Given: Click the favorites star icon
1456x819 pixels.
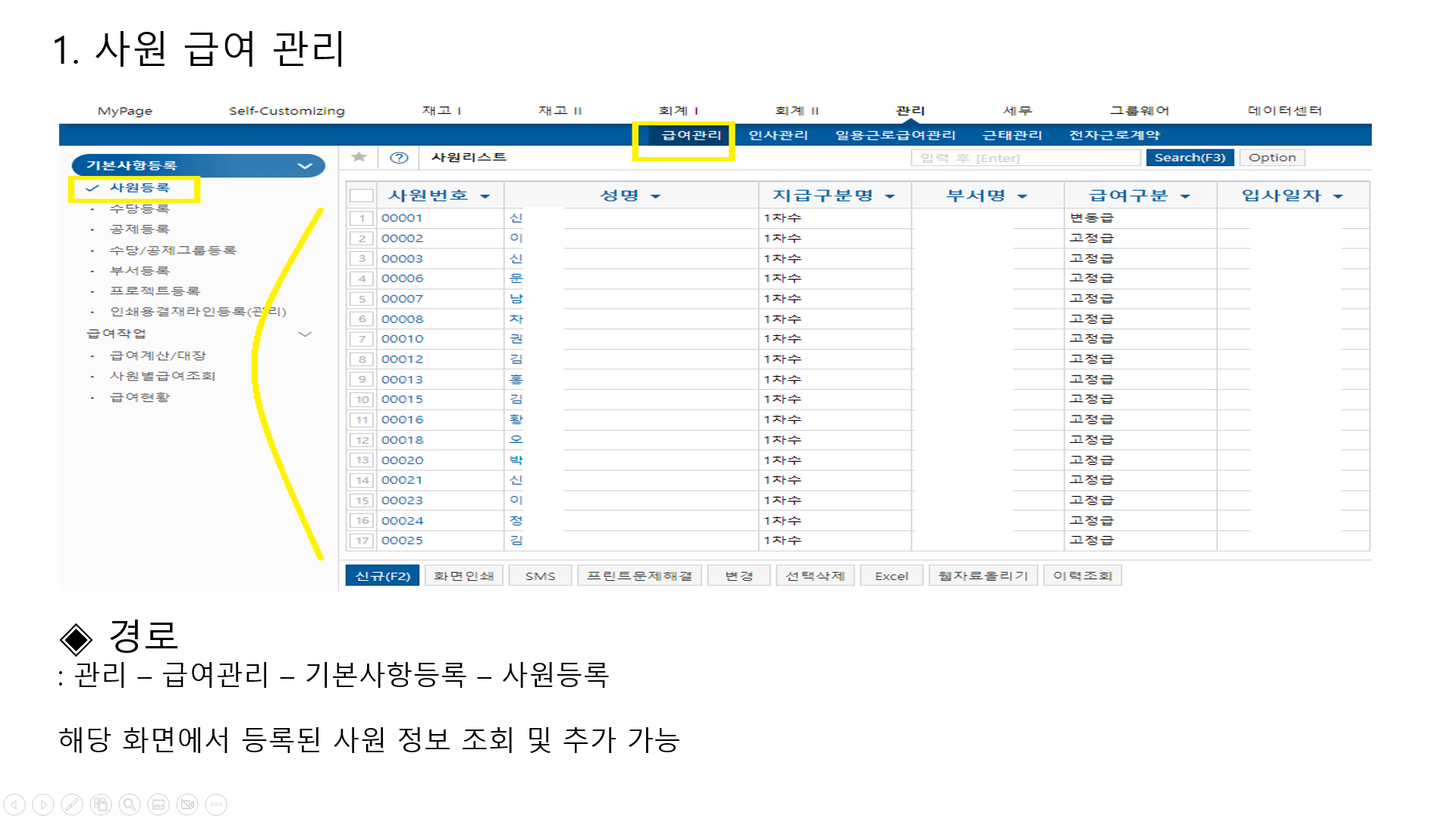Looking at the screenshot, I should 359,157.
